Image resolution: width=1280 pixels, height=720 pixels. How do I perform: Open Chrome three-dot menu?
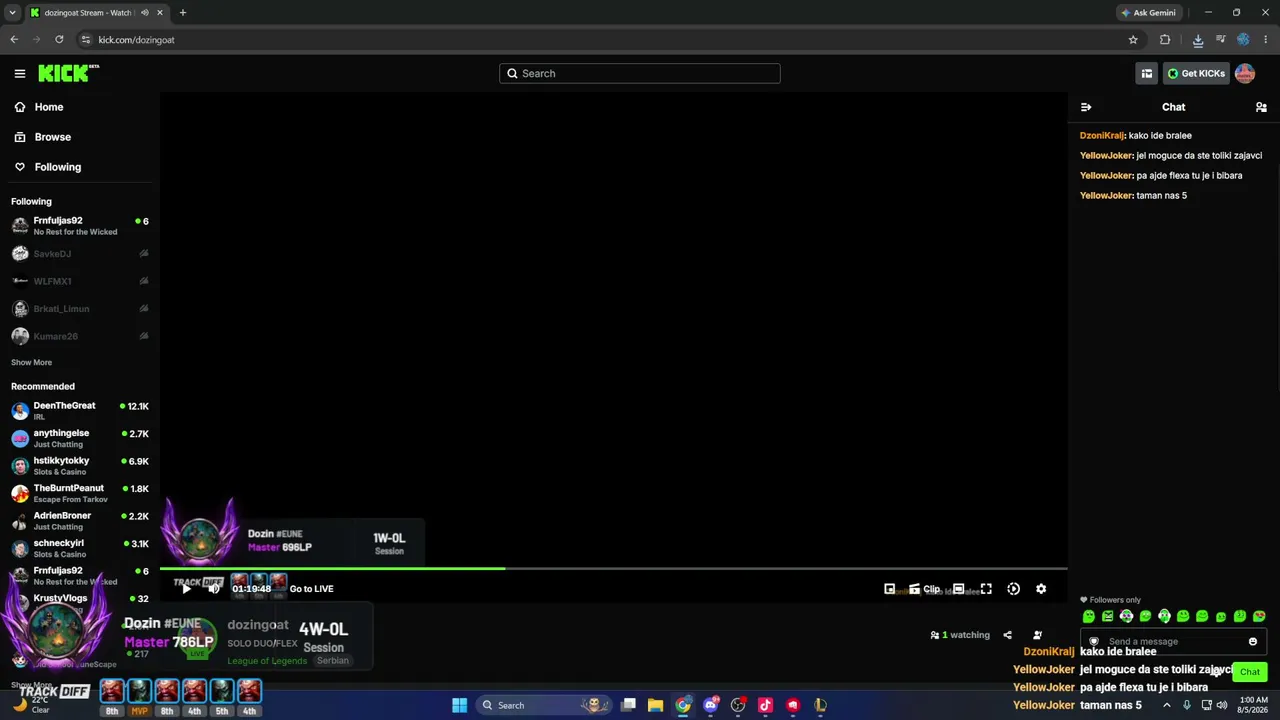pyautogui.click(x=1266, y=40)
